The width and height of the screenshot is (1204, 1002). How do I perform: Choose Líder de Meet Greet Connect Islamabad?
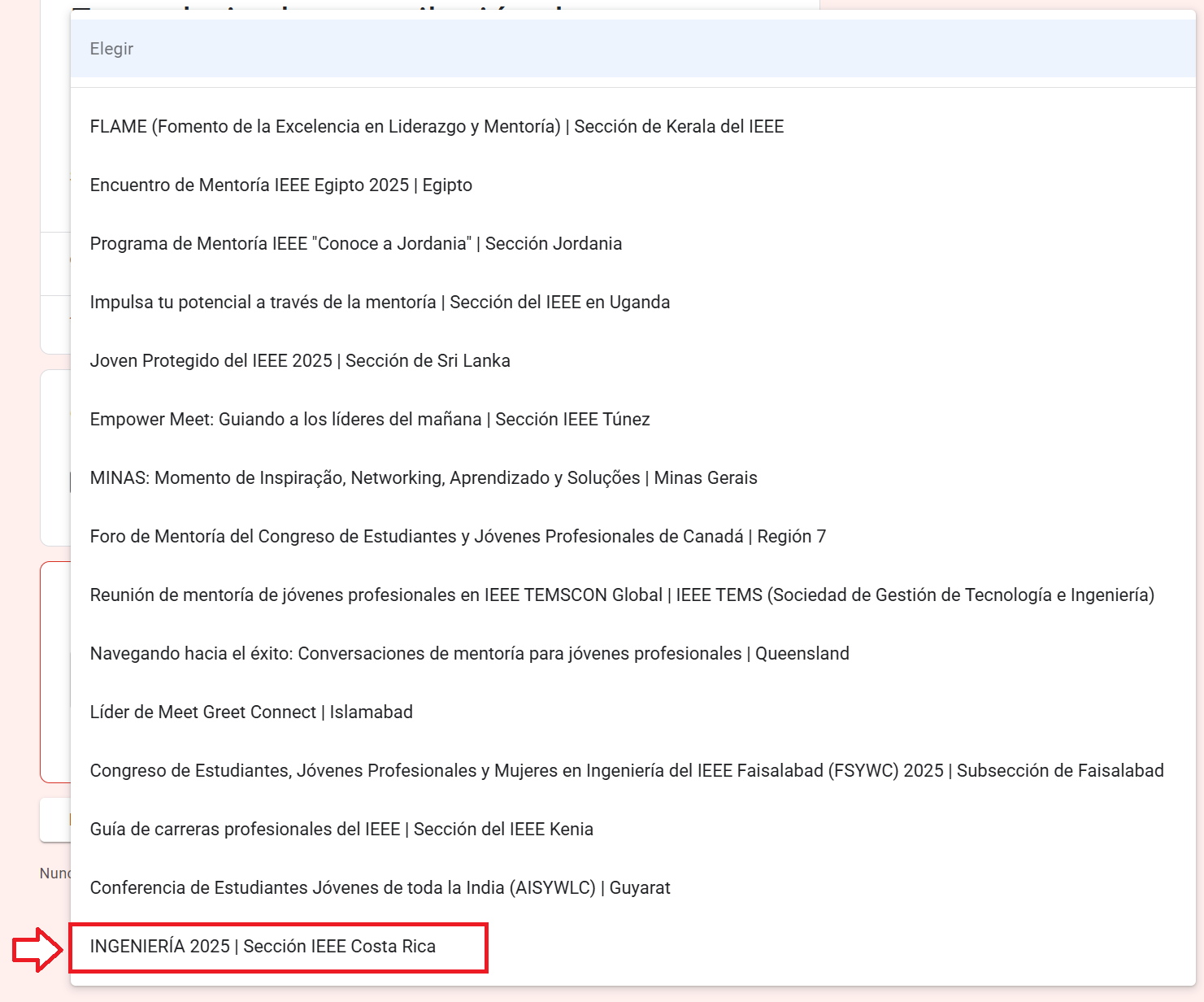click(251, 712)
